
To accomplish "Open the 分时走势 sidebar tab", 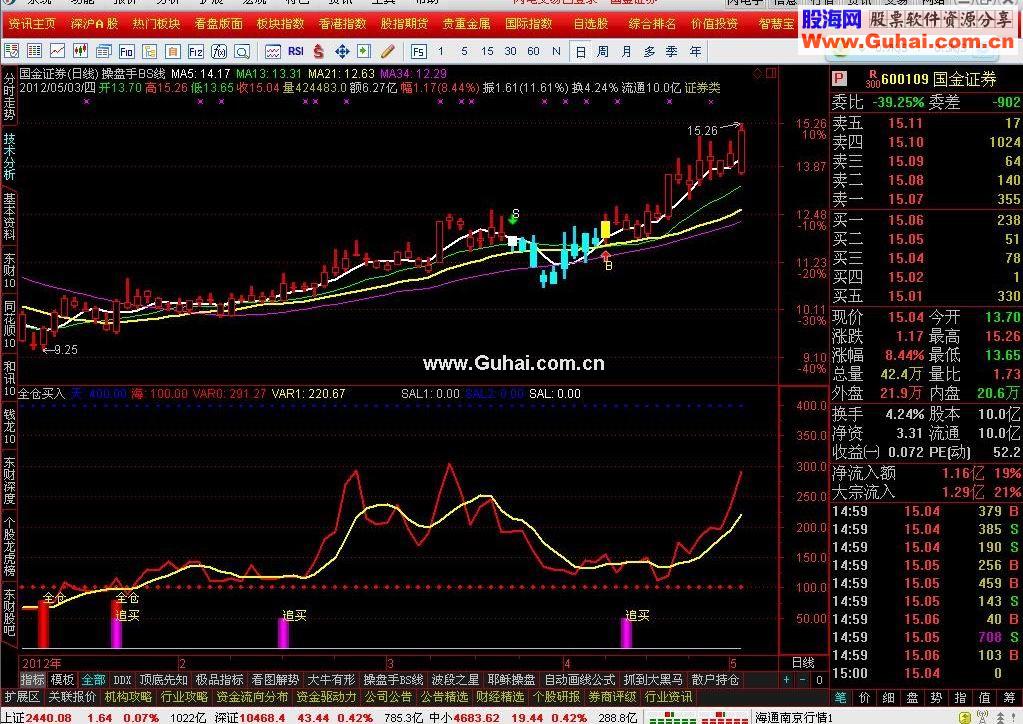I will pos(9,97).
